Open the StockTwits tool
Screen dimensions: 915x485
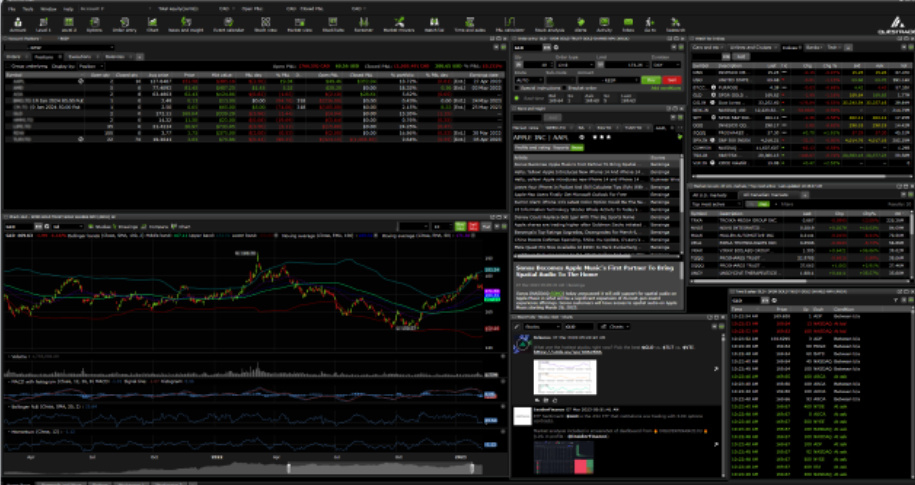pos(333,25)
